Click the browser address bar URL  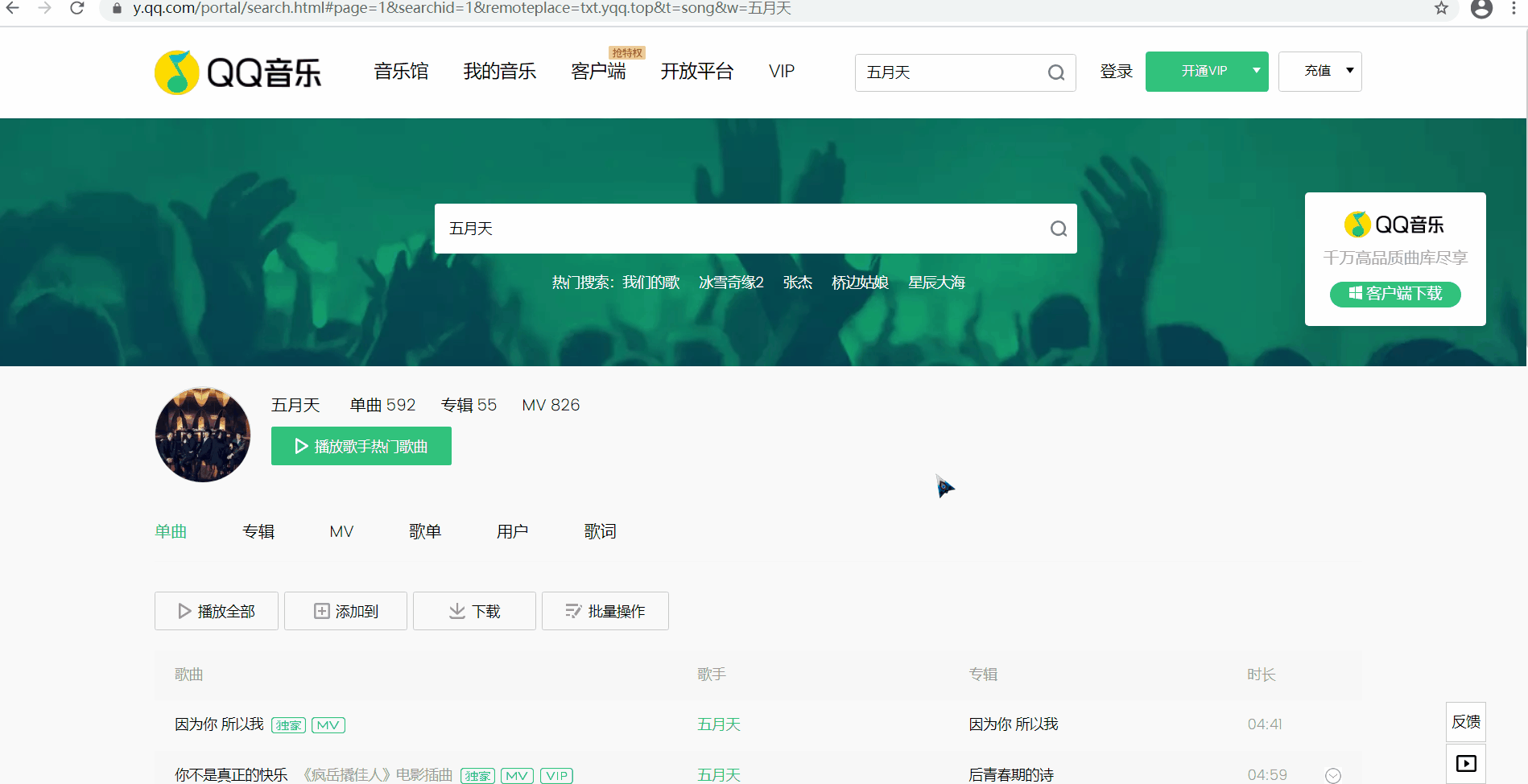pos(462,8)
